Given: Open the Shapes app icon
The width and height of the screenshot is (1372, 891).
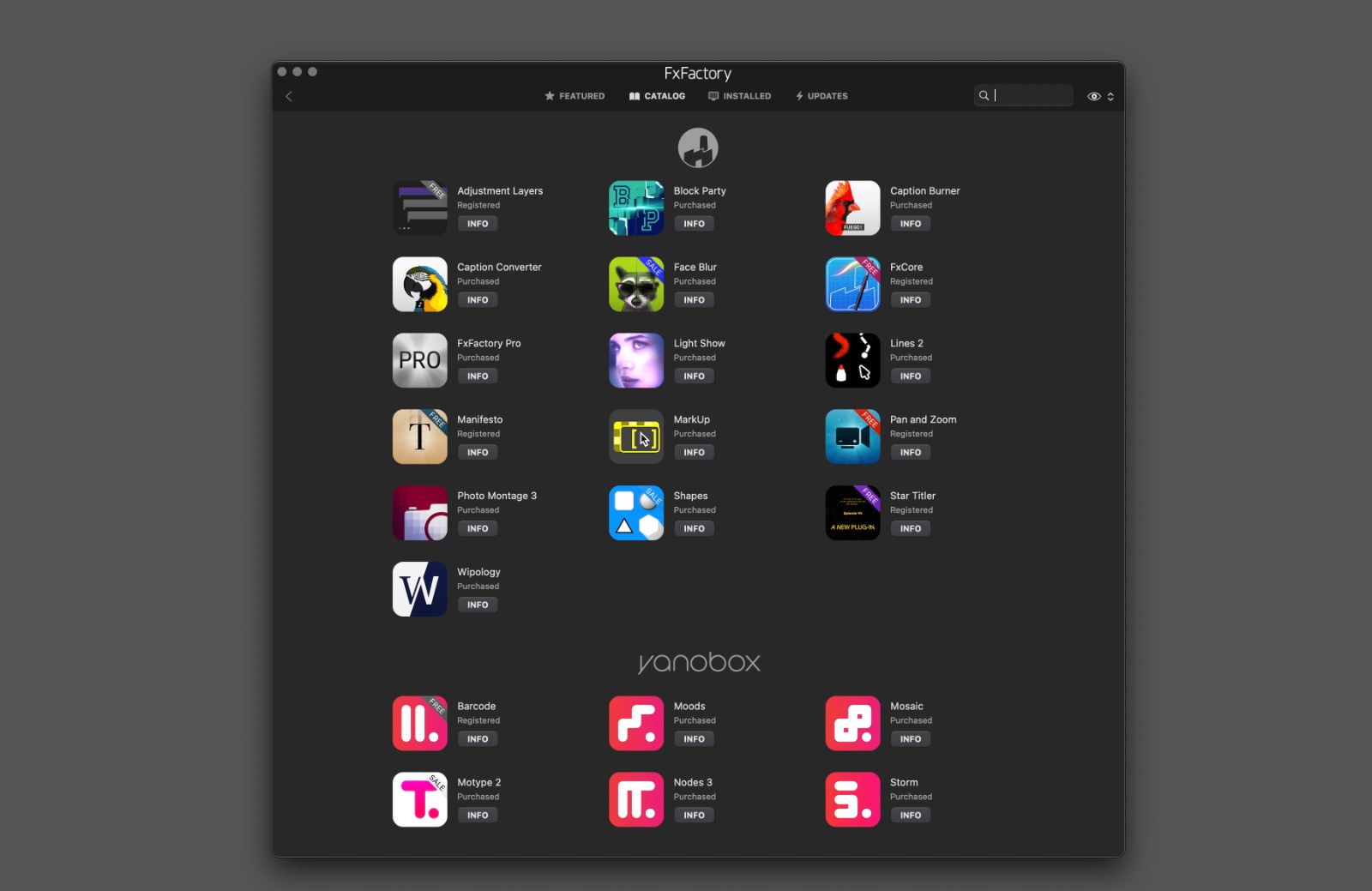Looking at the screenshot, I should (x=636, y=514).
